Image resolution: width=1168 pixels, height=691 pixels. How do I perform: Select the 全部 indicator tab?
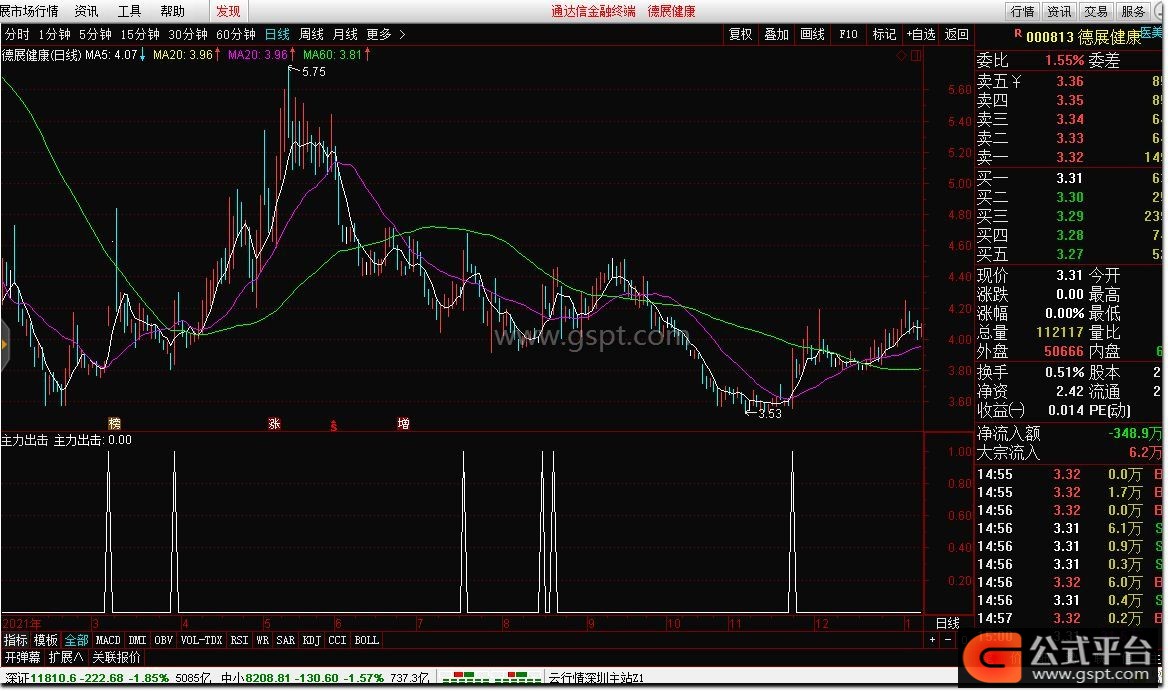point(77,640)
